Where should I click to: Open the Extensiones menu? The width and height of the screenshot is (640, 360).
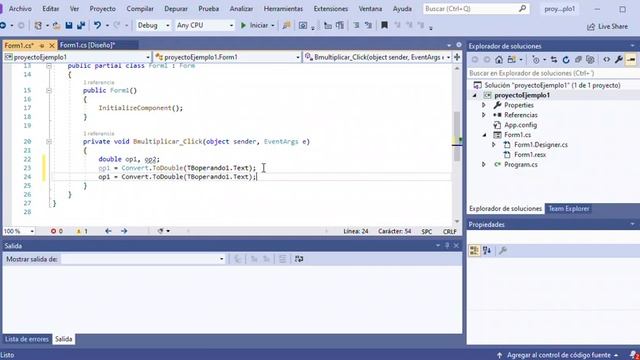331,9
